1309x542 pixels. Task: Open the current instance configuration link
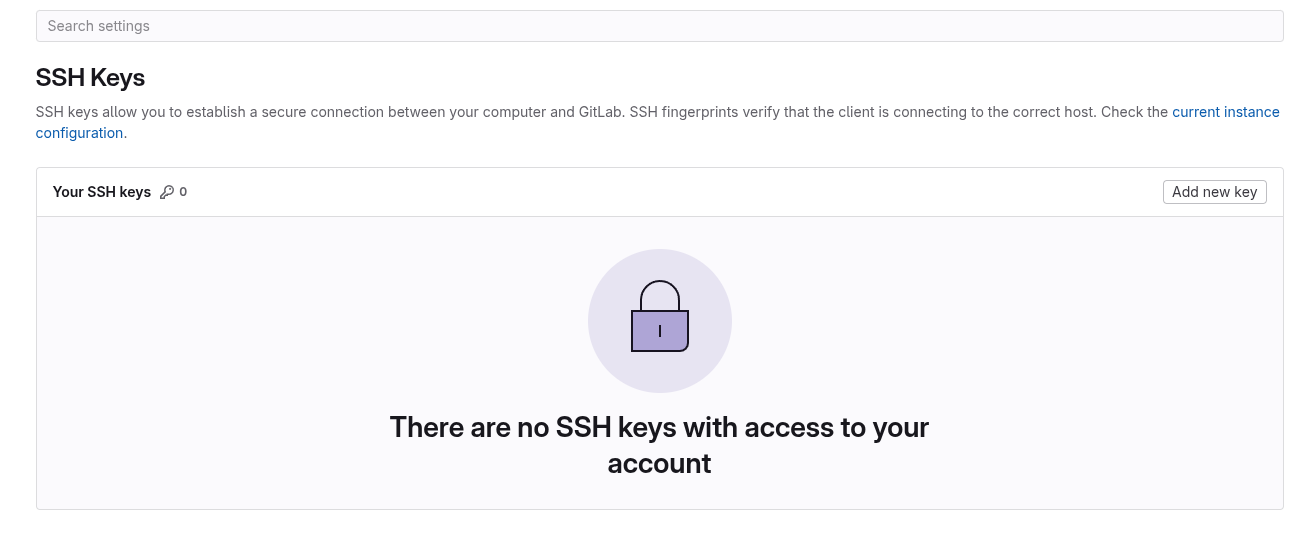(1226, 112)
